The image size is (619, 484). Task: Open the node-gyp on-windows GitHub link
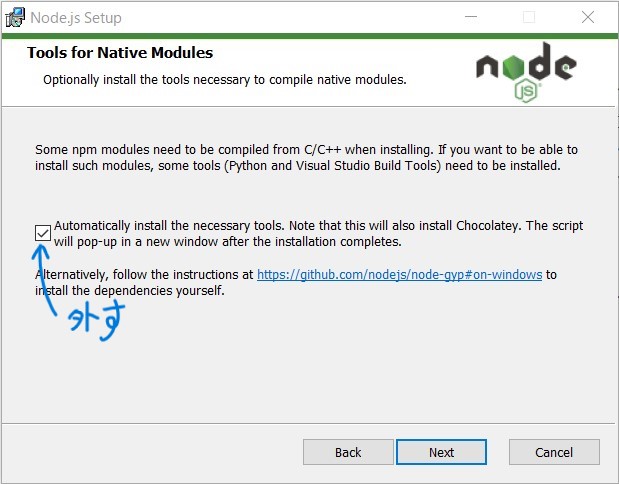(400, 274)
